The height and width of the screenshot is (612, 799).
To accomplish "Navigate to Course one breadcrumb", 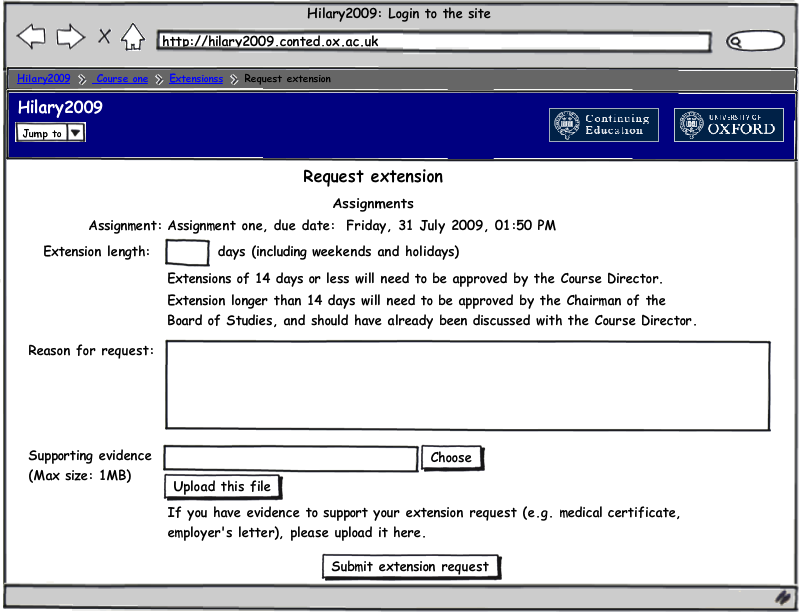I will (x=122, y=79).
